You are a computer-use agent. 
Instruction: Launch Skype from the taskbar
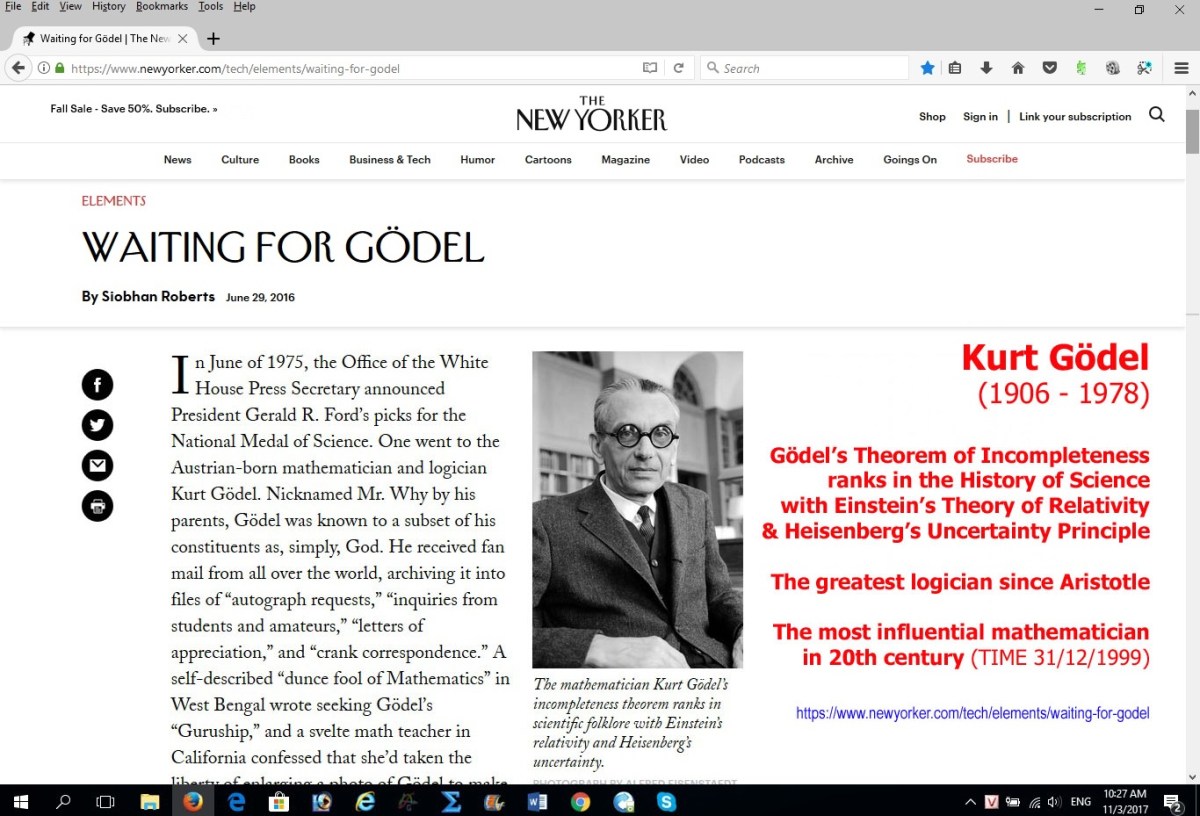tap(667, 801)
